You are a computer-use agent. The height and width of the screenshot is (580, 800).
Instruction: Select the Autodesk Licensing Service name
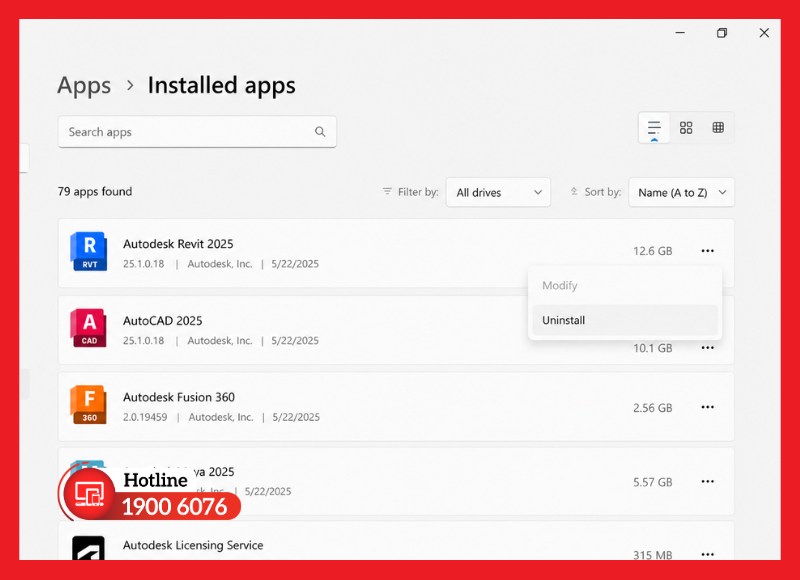193,545
